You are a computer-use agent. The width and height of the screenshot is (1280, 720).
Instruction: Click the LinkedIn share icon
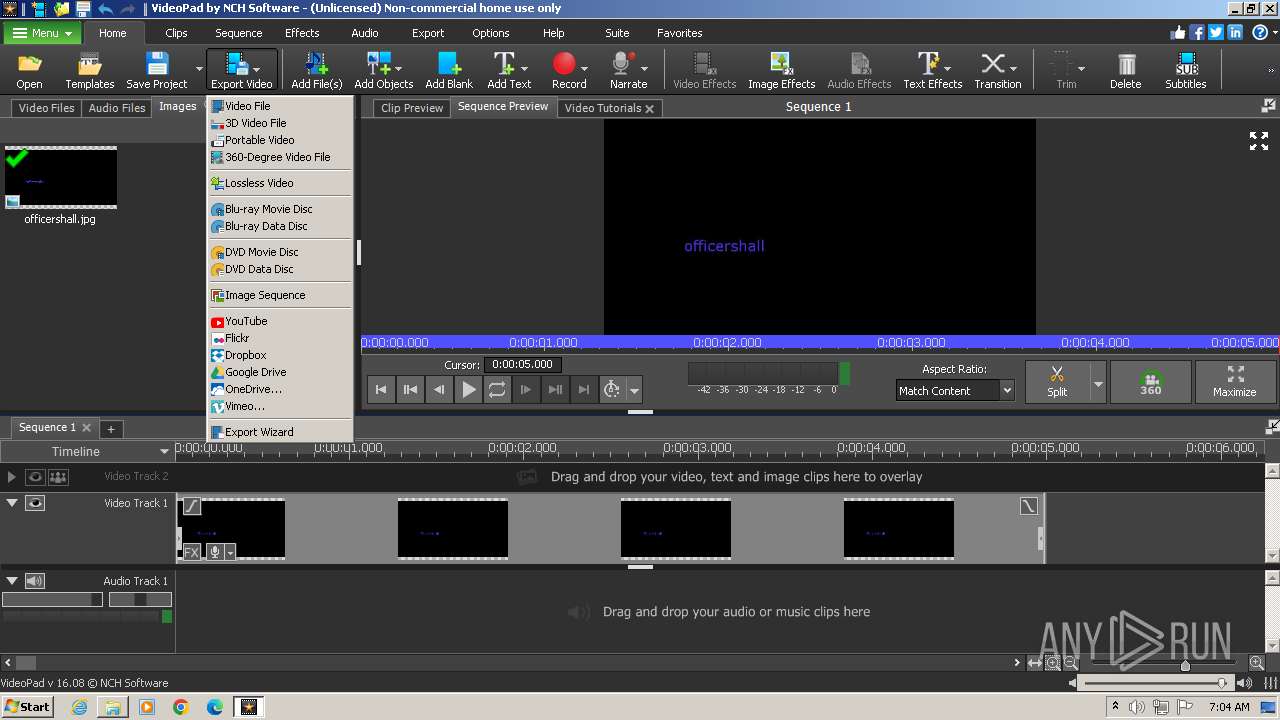[1235, 32]
